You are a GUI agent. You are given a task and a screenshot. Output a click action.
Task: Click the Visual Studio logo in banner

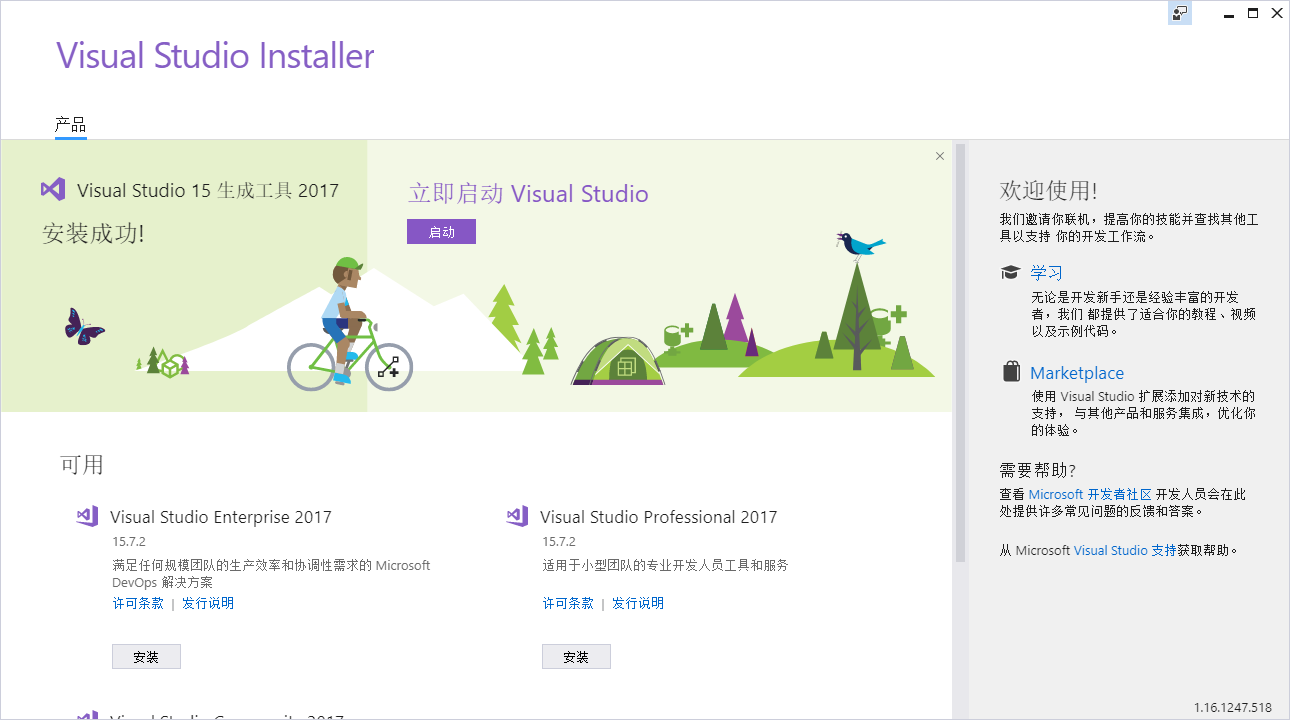53,189
